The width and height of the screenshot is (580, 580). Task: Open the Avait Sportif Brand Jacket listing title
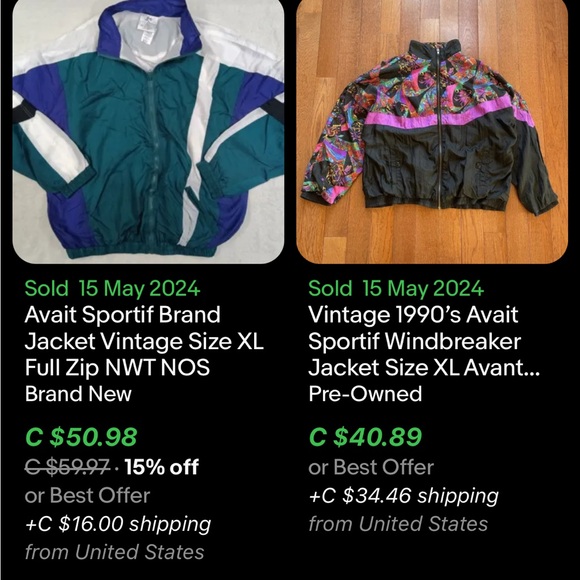pyautogui.click(x=144, y=341)
